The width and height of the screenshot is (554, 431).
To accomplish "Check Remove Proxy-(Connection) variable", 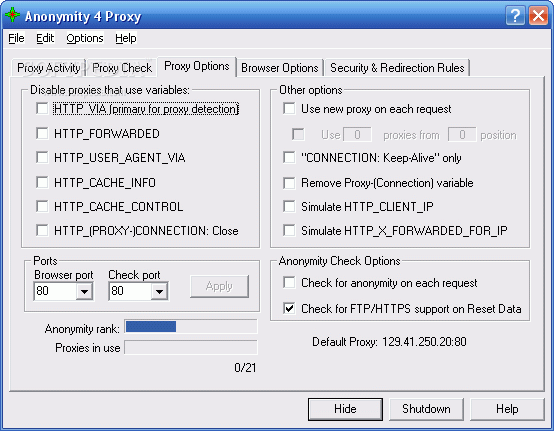I will click(289, 183).
